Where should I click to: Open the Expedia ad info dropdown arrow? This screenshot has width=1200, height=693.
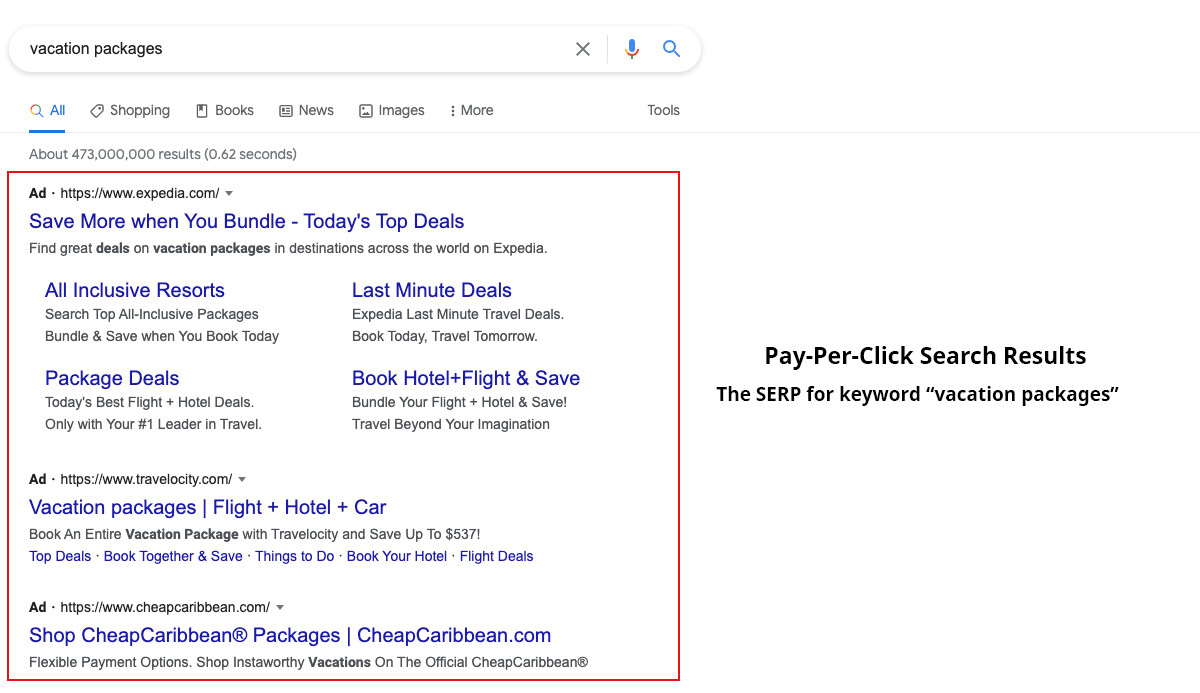228,193
